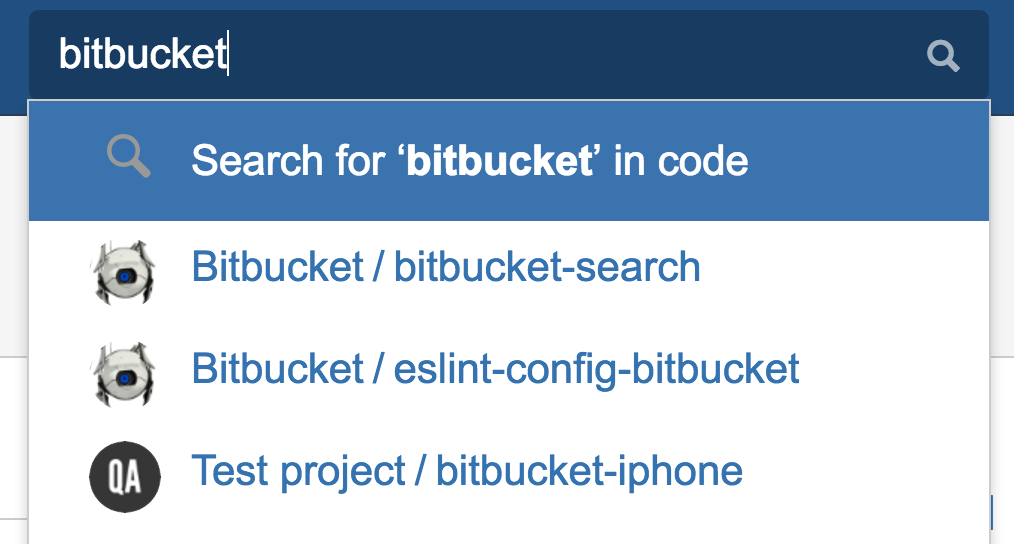
Task: Open the Bitbucket / bitbucket-search result
Action: pyautogui.click(x=445, y=268)
